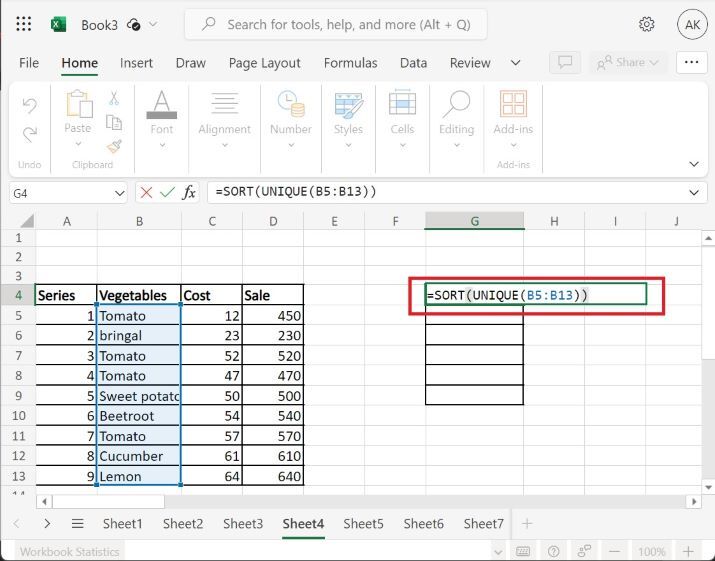Click zoom in plus button
The width and height of the screenshot is (715, 561).
pyautogui.click(x=688, y=551)
